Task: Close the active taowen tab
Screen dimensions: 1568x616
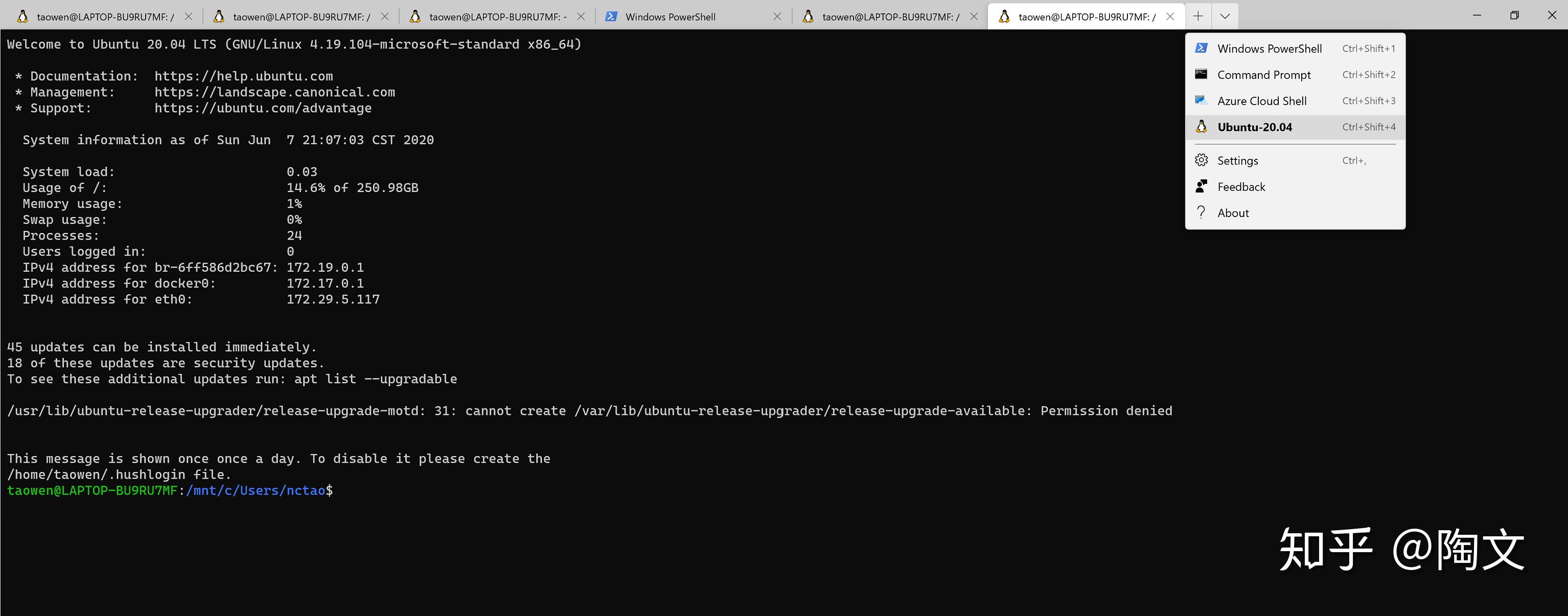Action: tap(1170, 16)
